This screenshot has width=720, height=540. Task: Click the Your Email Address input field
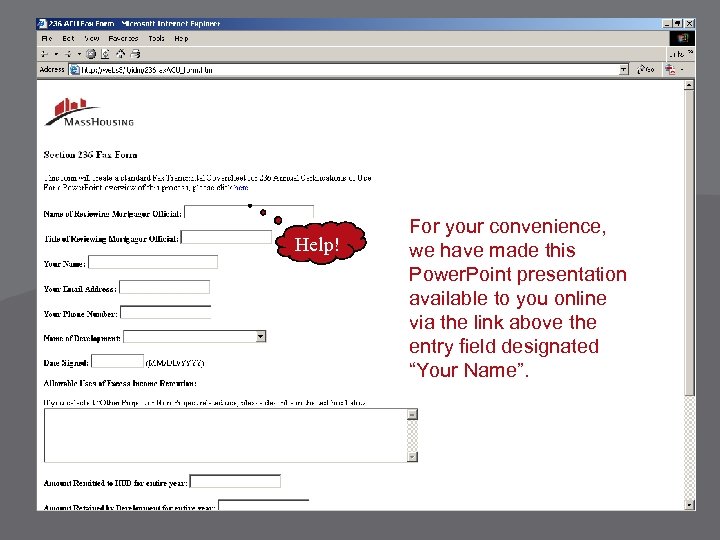coord(164,287)
